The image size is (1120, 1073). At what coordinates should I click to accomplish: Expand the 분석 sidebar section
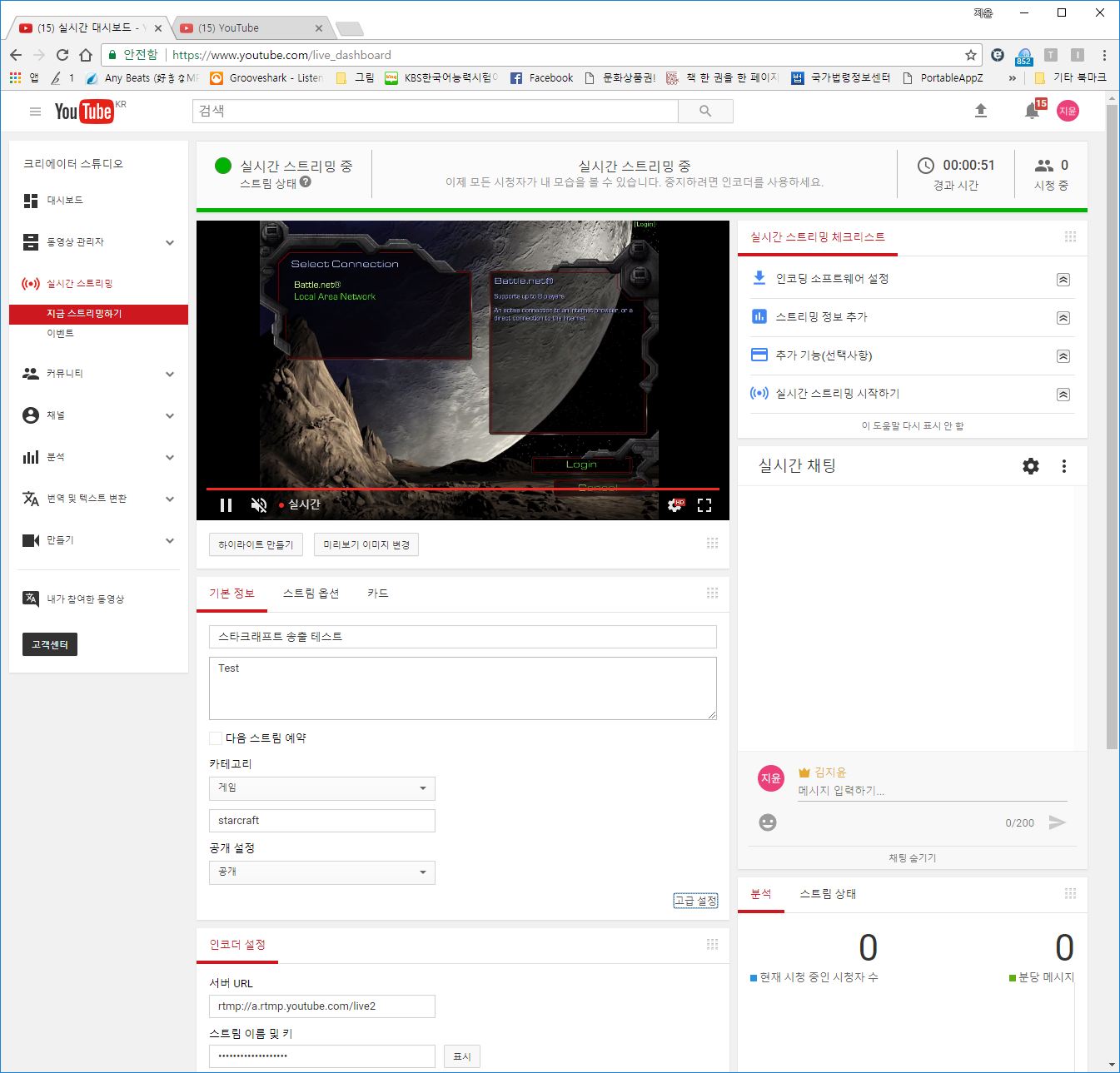[x=170, y=457]
